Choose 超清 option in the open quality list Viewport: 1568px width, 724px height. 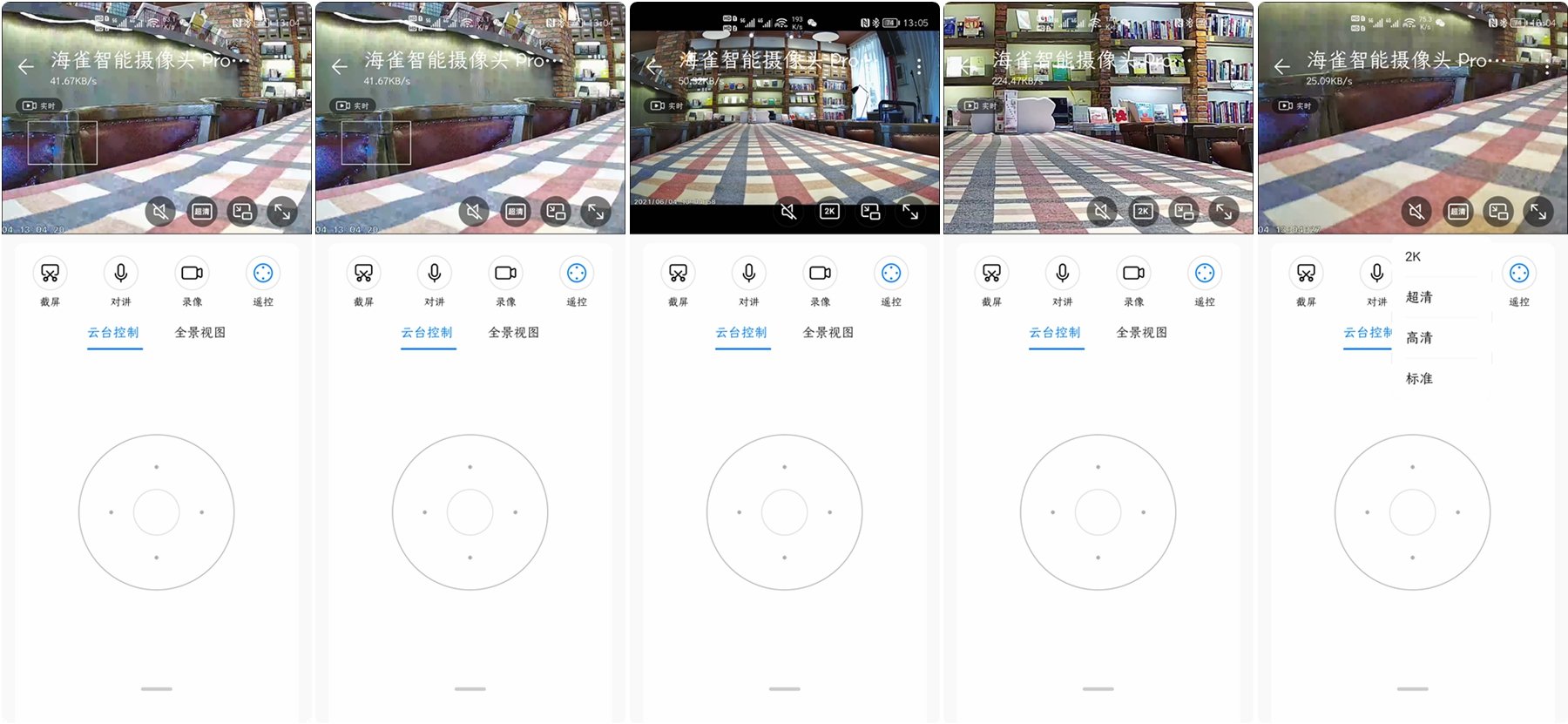(x=1419, y=297)
